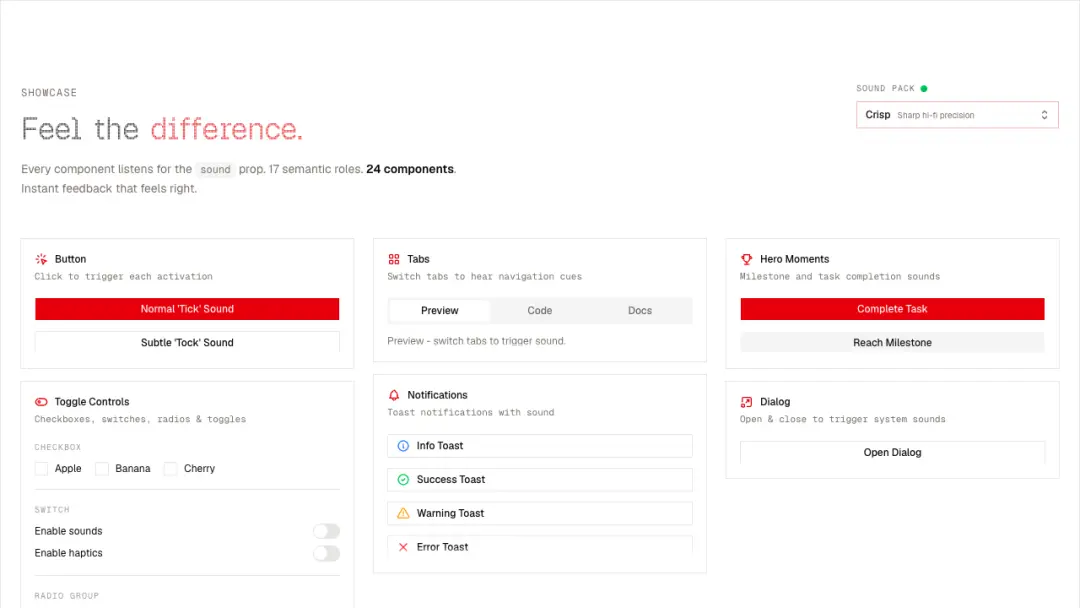This screenshot has height=608, width=1080.
Task: Switch to the Docs tab
Action: pyautogui.click(x=640, y=311)
